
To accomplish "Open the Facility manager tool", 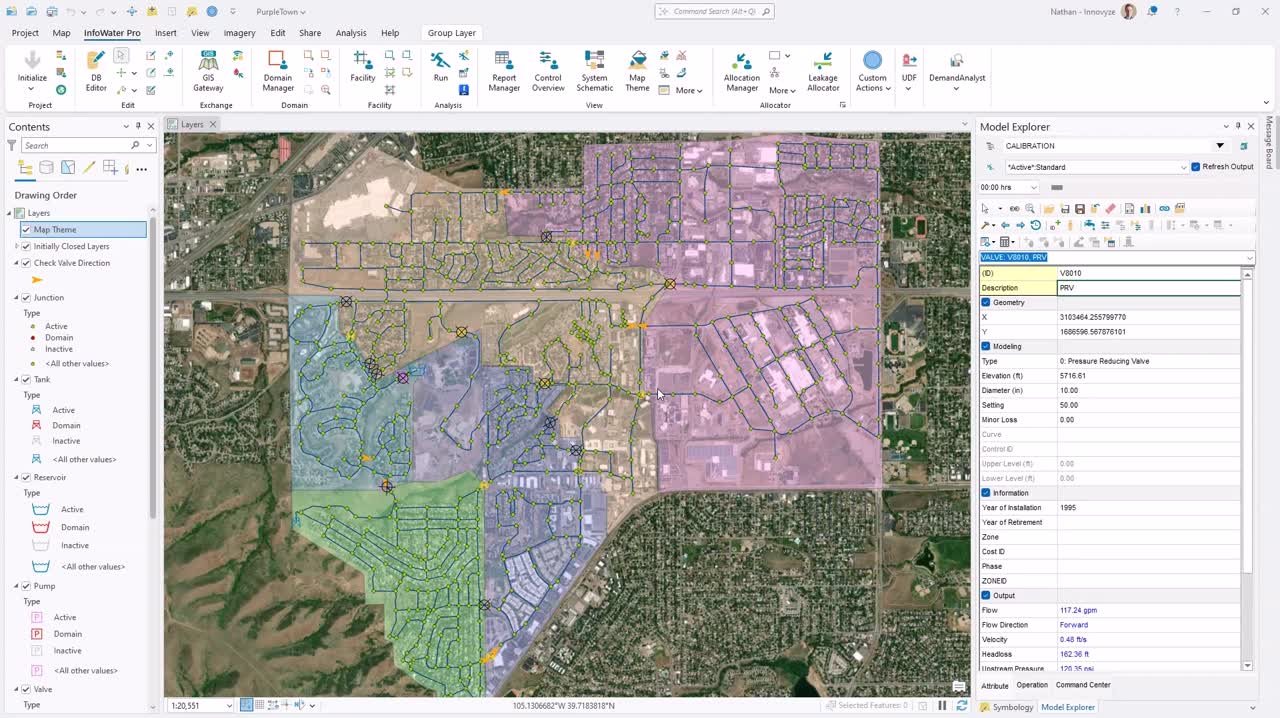I will 363,67.
